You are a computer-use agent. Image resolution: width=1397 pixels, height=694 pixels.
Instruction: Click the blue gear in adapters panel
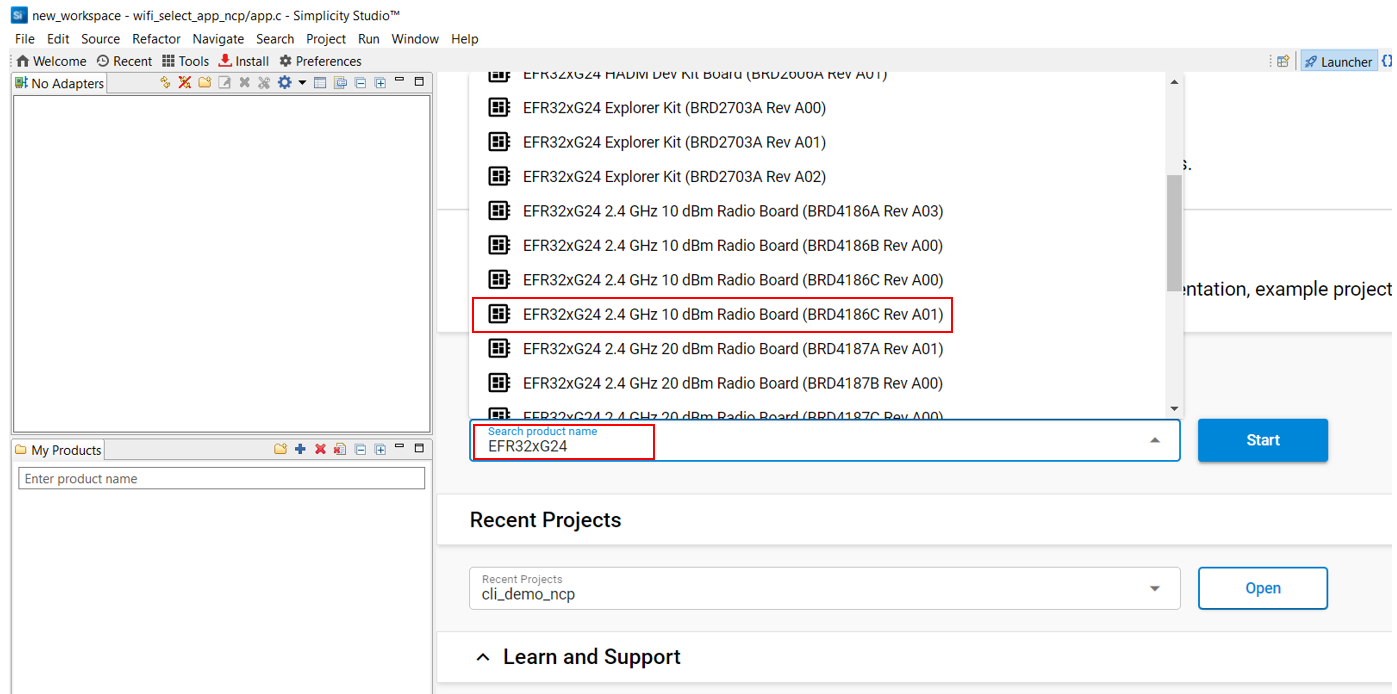pos(284,83)
